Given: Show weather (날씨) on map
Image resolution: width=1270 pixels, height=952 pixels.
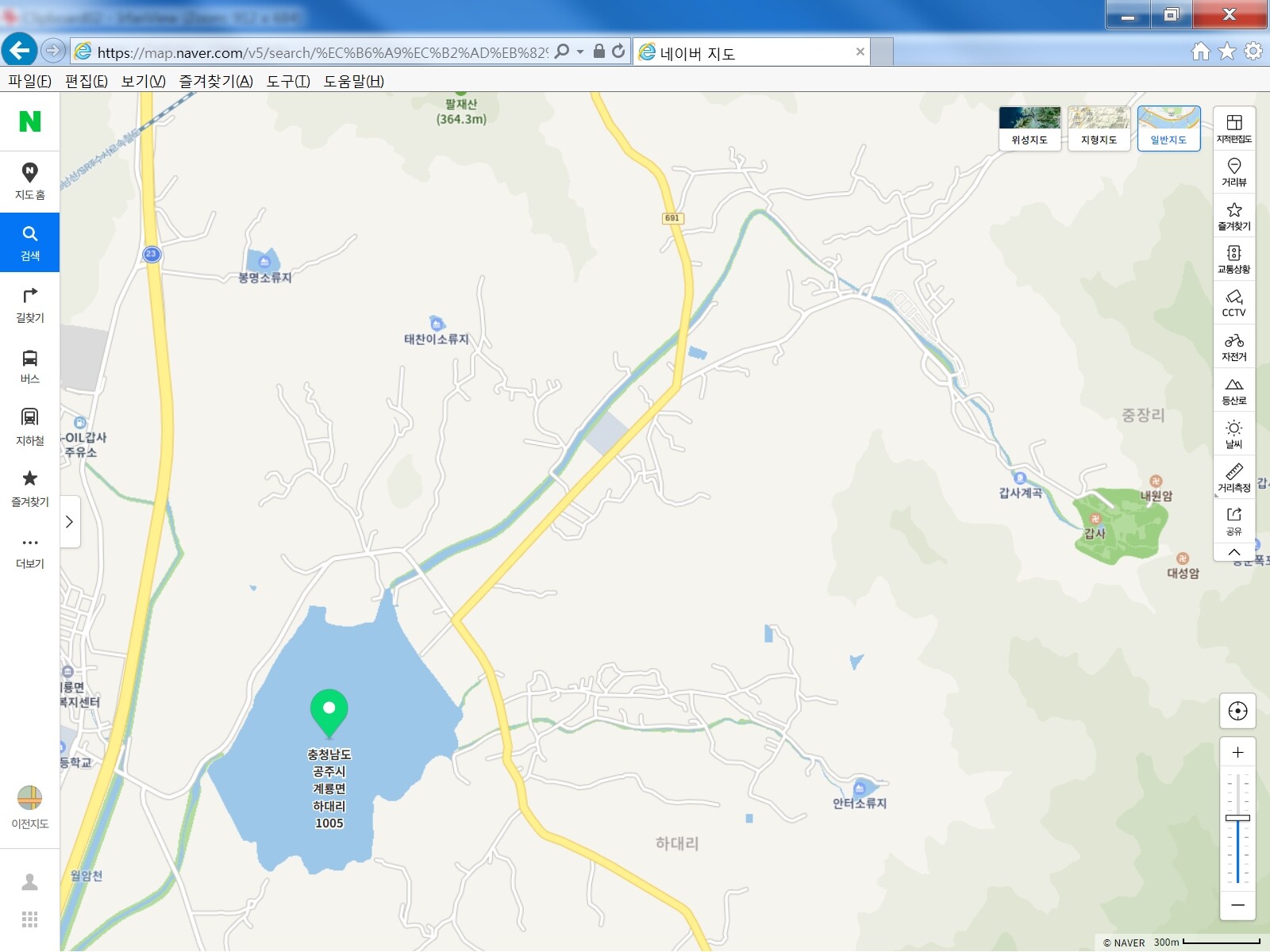Looking at the screenshot, I should point(1233,433).
